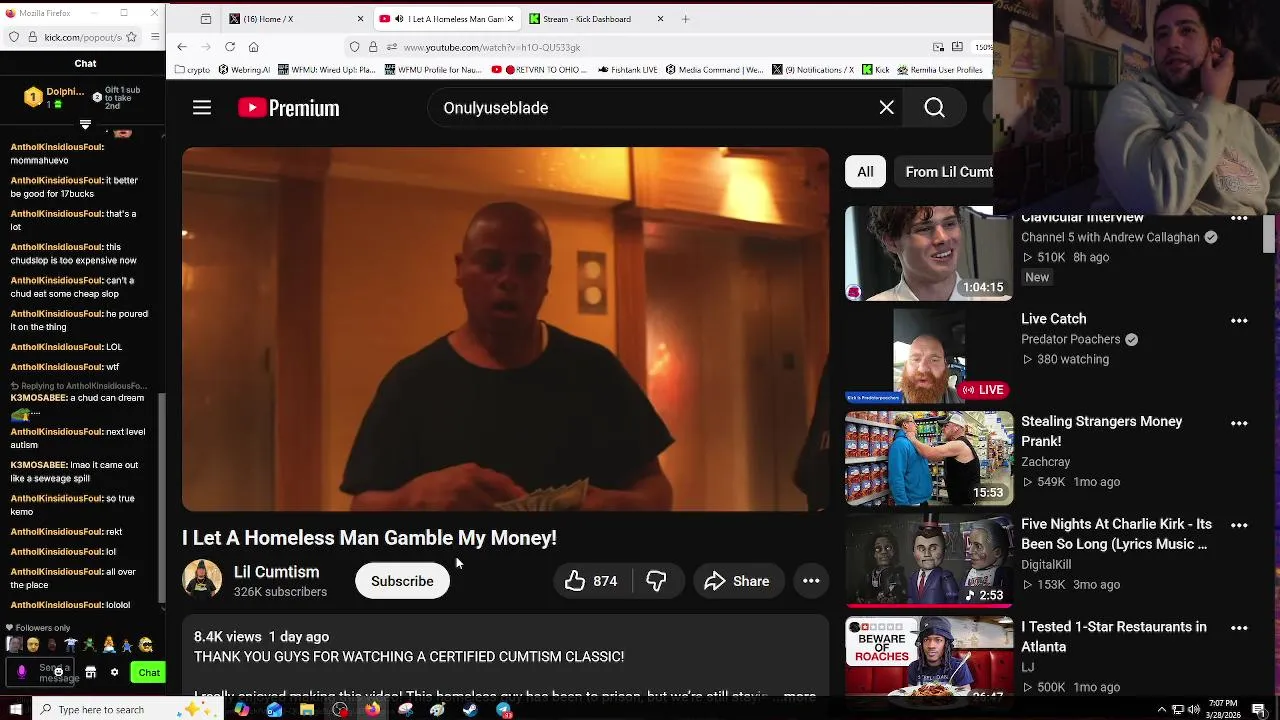Open the RETVRN TO OHIO bookmark

[540, 70]
